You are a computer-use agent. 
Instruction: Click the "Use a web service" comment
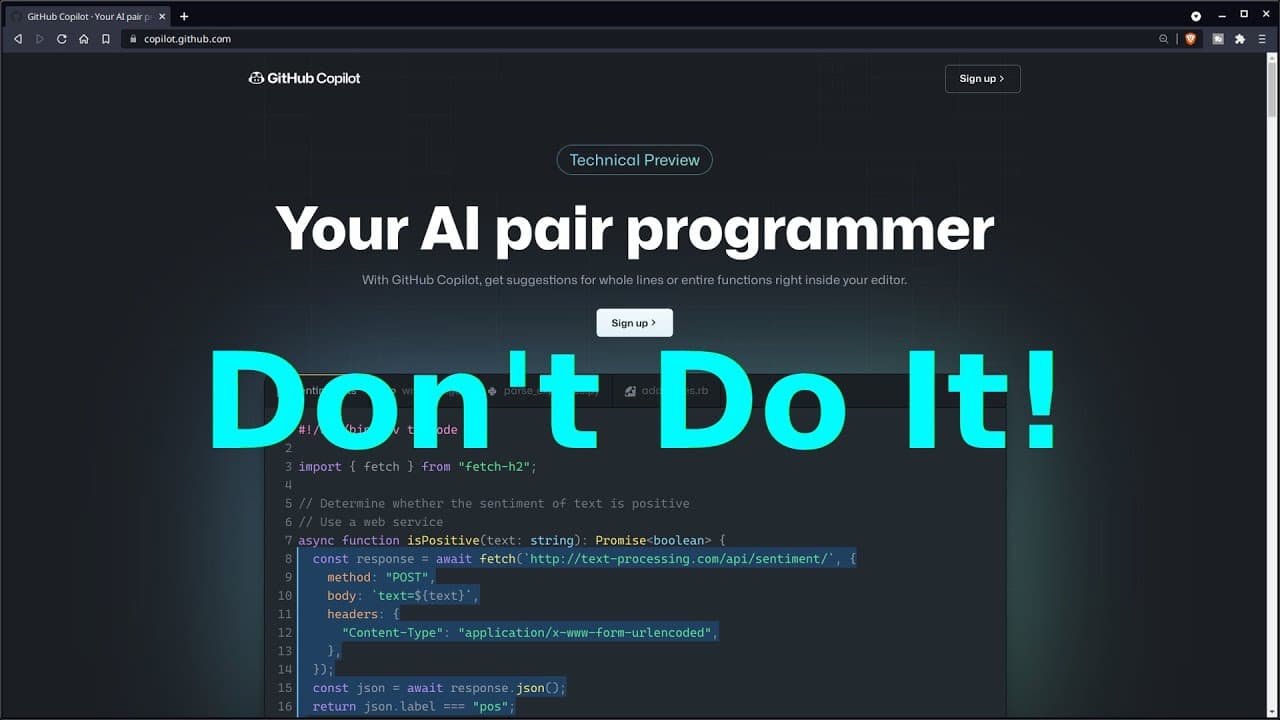371,522
